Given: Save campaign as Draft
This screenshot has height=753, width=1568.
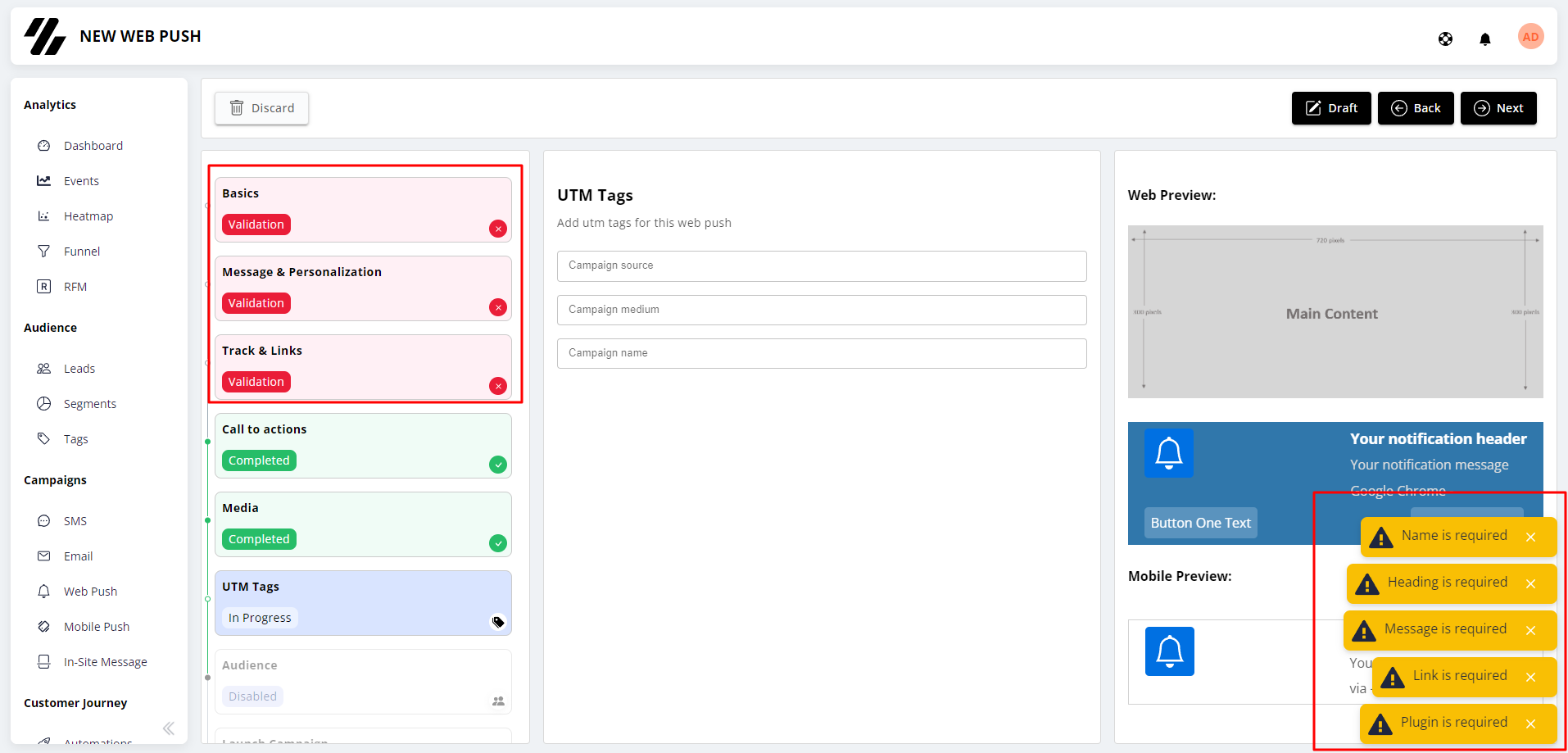Looking at the screenshot, I should [1331, 108].
